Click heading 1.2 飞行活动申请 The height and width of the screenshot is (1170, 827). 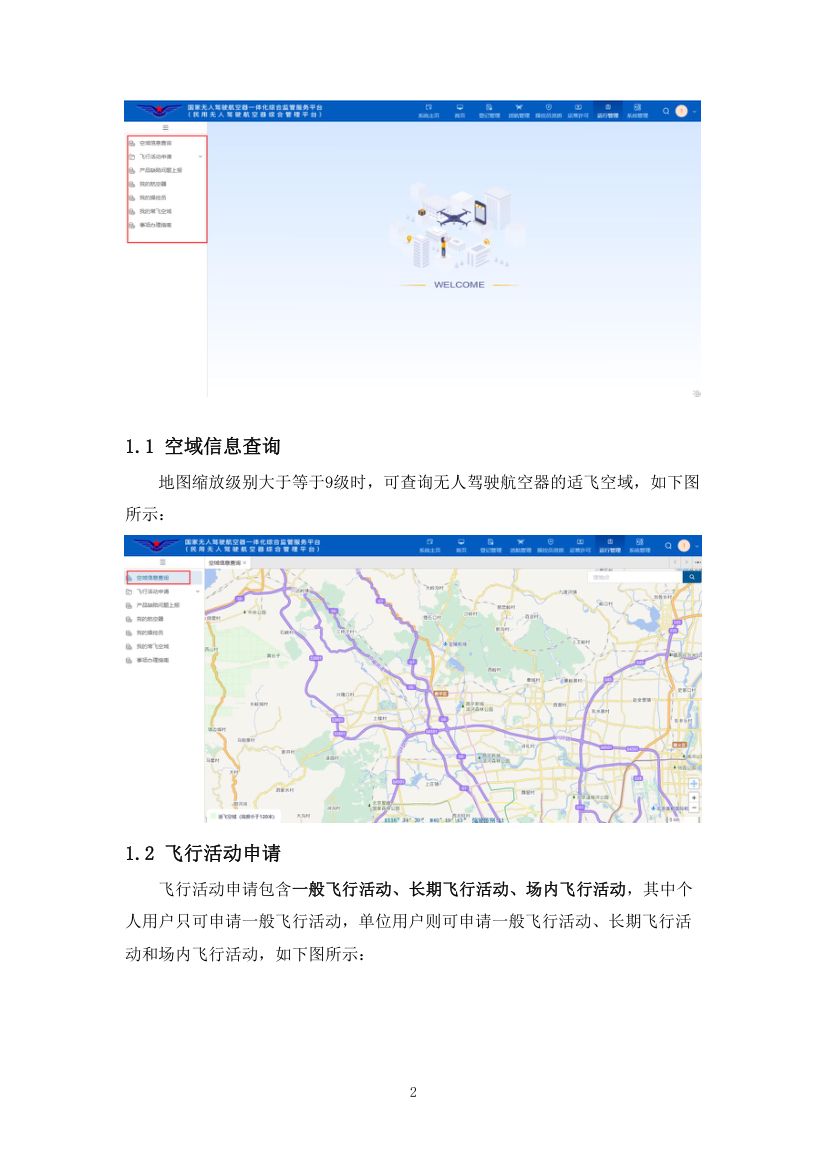pos(202,853)
